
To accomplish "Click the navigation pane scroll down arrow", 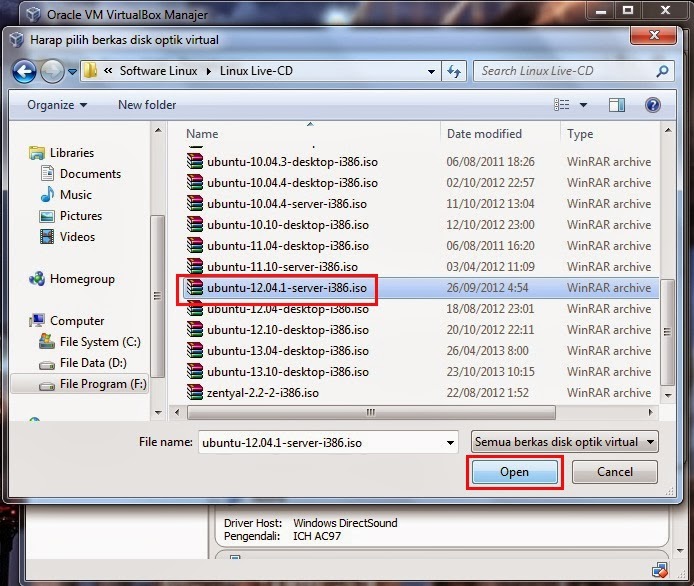I will (158, 413).
